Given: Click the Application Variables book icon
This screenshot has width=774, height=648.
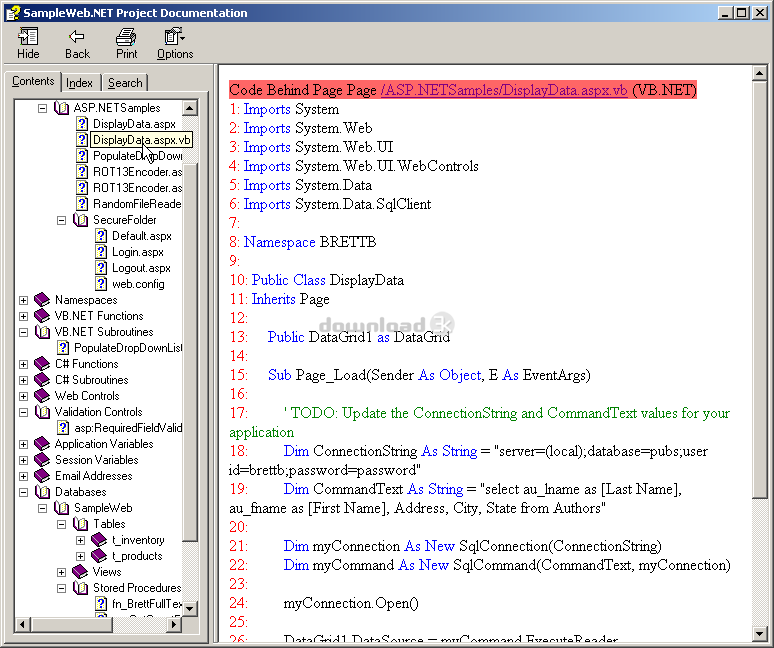Looking at the screenshot, I should tap(42, 444).
